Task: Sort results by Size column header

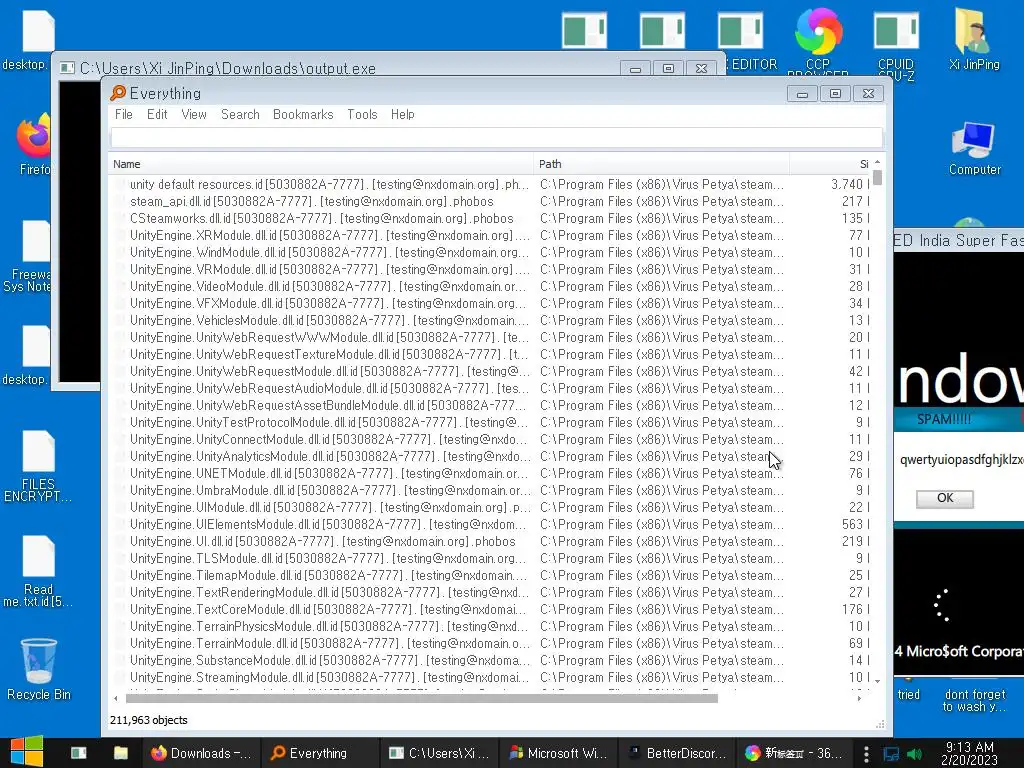Action: (829, 164)
